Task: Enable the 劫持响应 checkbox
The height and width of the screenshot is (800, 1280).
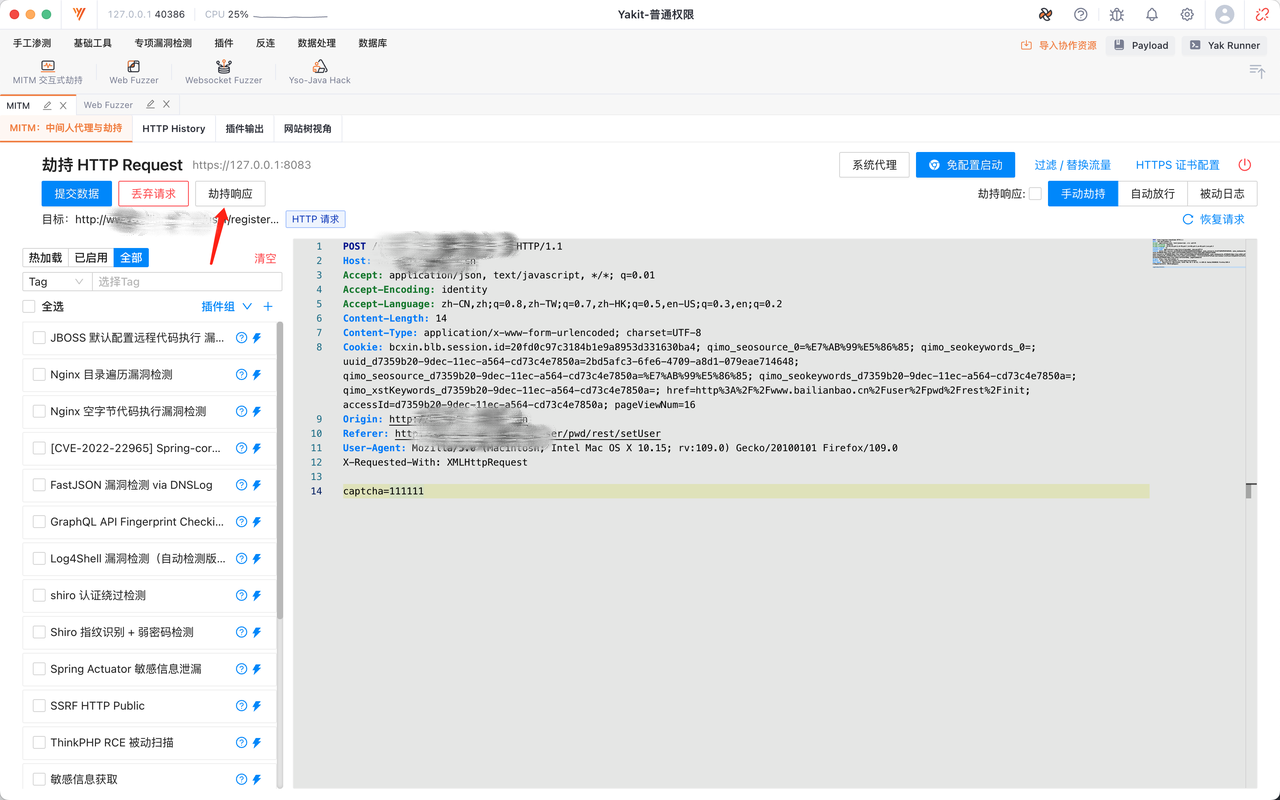Action: (1035, 194)
